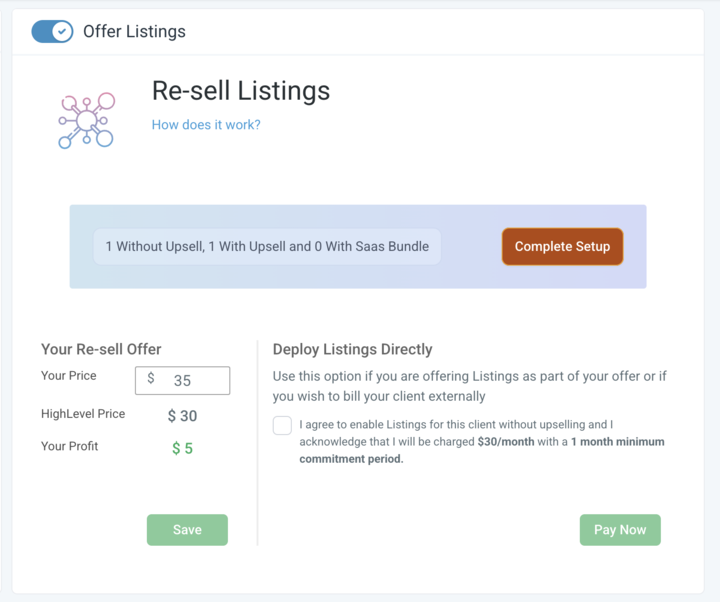
Task: Click the green $5 profit value
Action: coord(182,448)
